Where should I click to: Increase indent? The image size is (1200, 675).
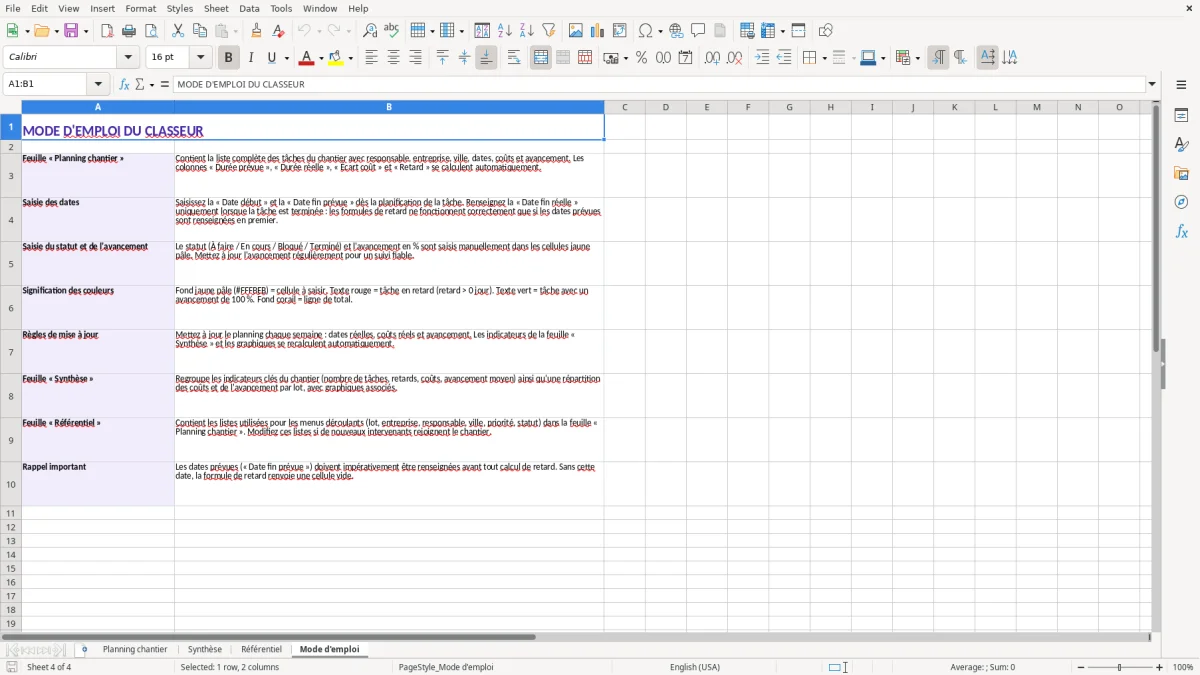click(762, 58)
